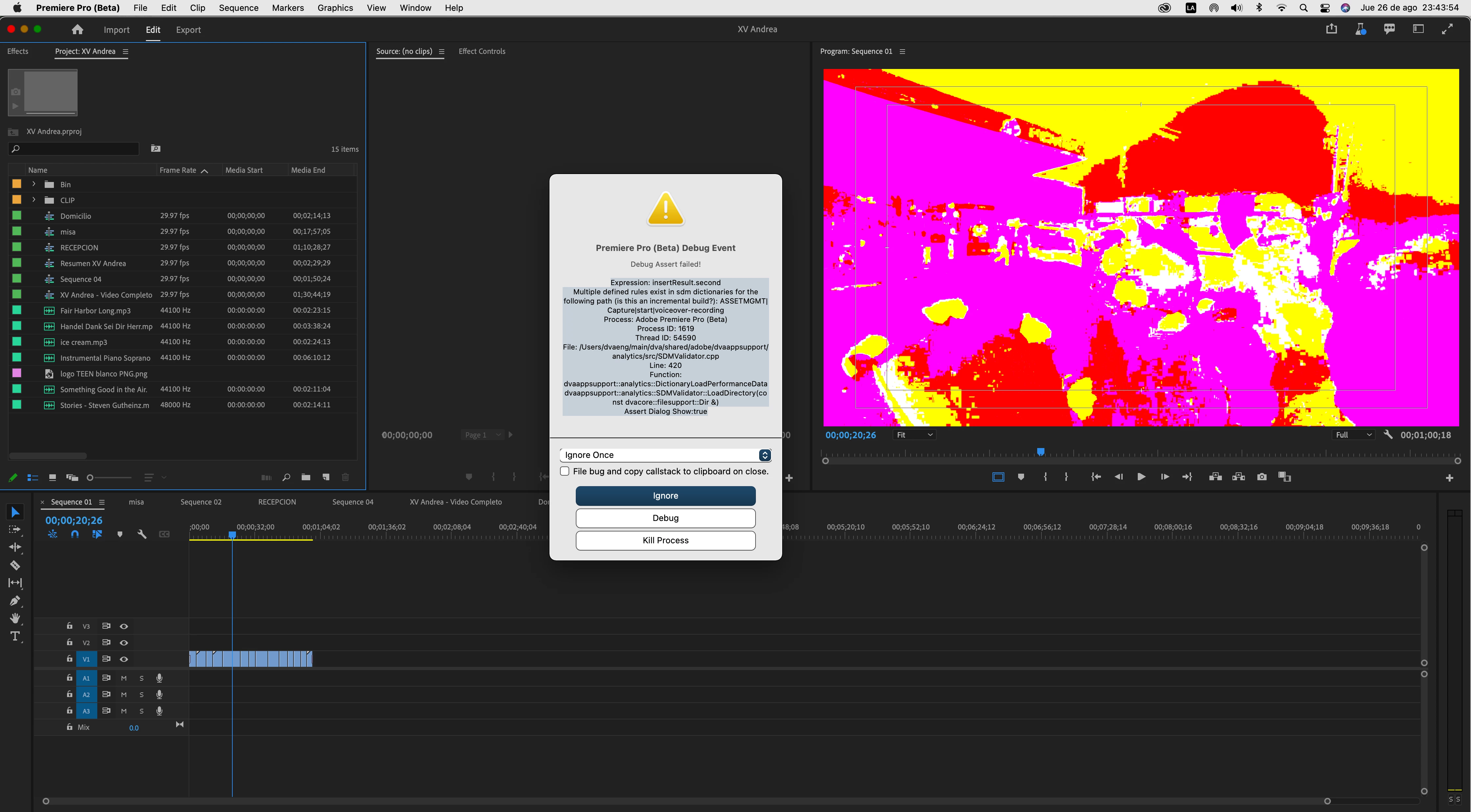This screenshot has width=1471, height=812.
Task: Select the Hand tool
Action: coord(15,619)
